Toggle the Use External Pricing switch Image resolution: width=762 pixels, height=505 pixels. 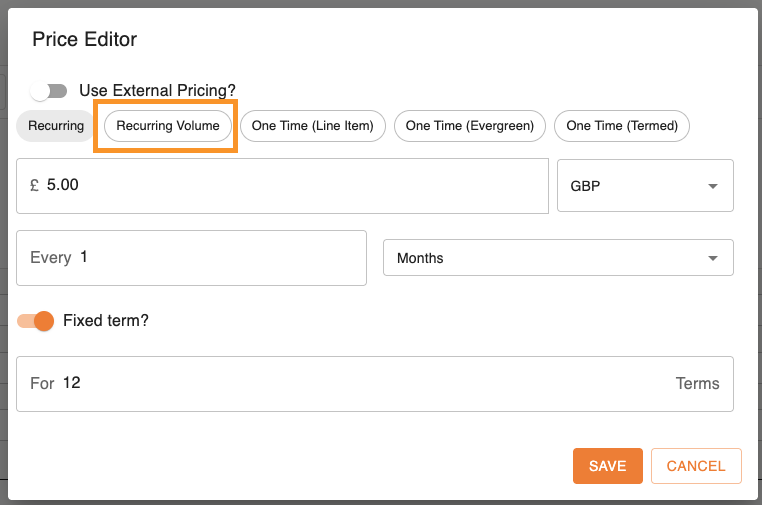pos(48,91)
